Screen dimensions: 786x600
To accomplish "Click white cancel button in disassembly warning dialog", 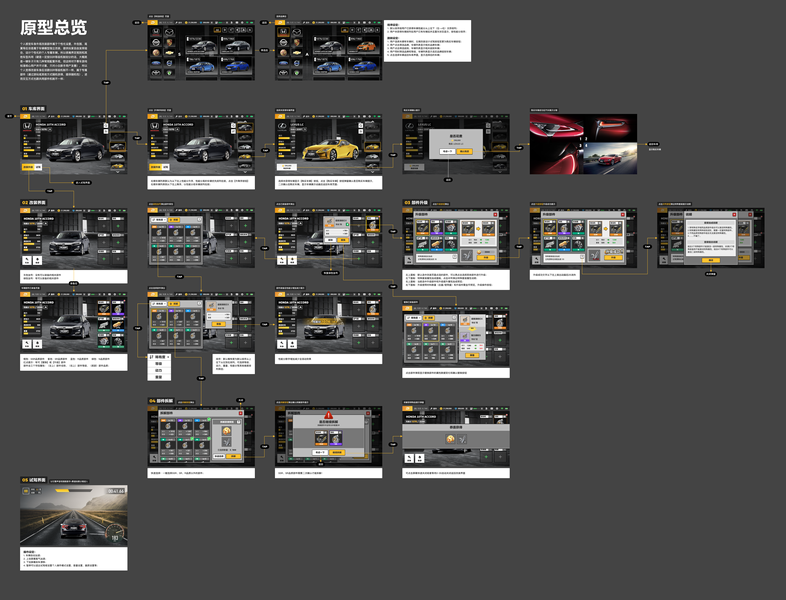I will pos(320,453).
